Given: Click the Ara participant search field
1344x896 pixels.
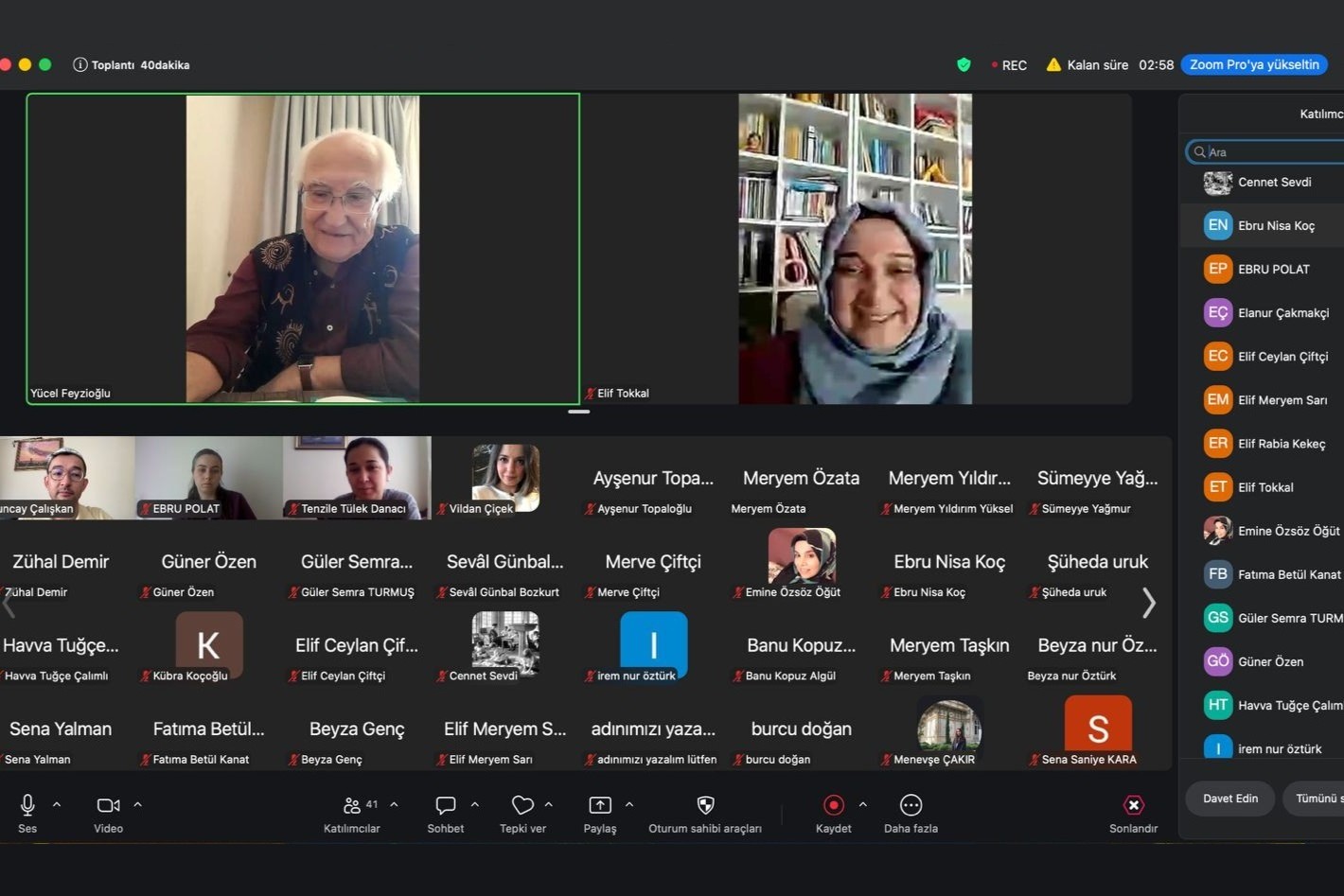Looking at the screenshot, I should point(1268,151).
